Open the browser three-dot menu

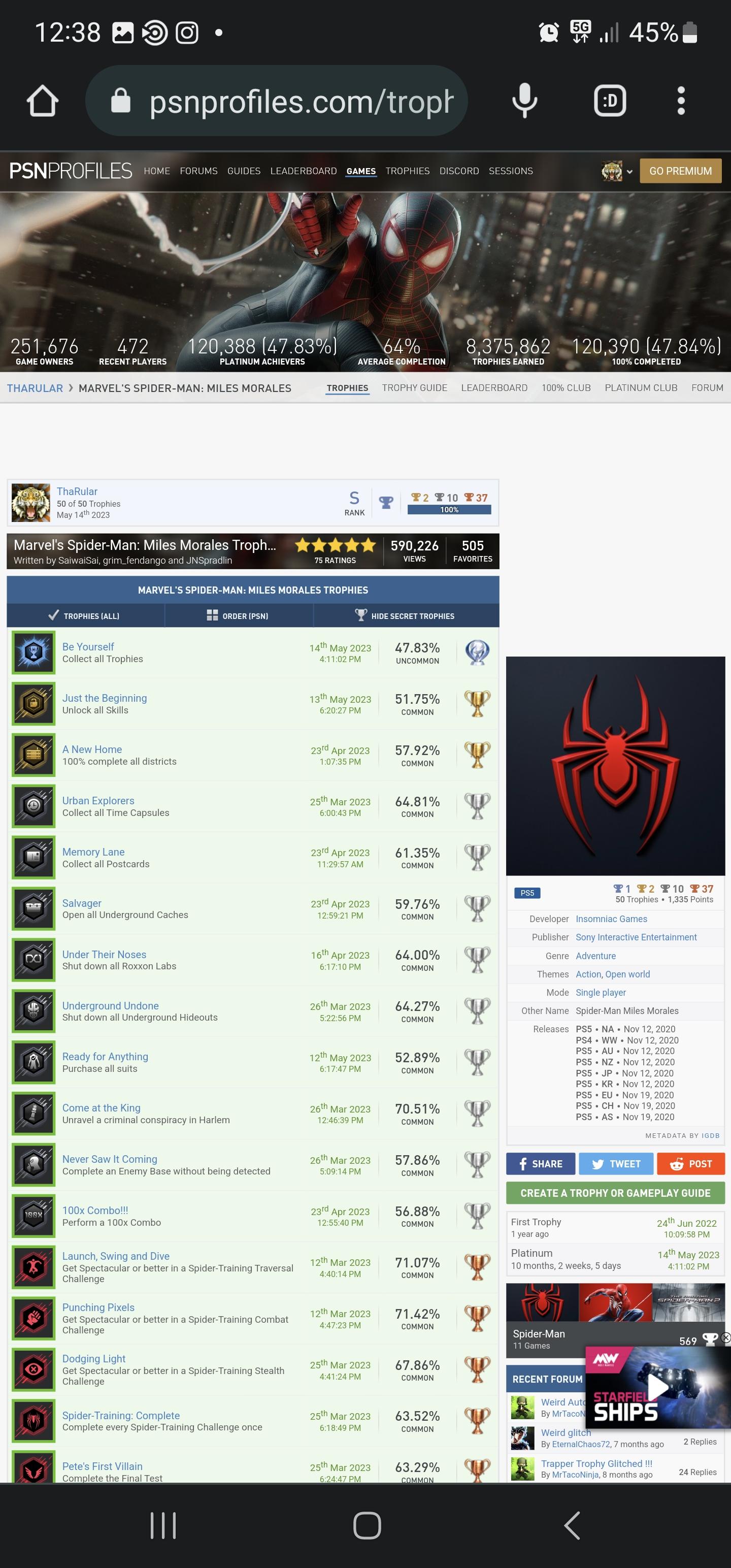pos(680,101)
